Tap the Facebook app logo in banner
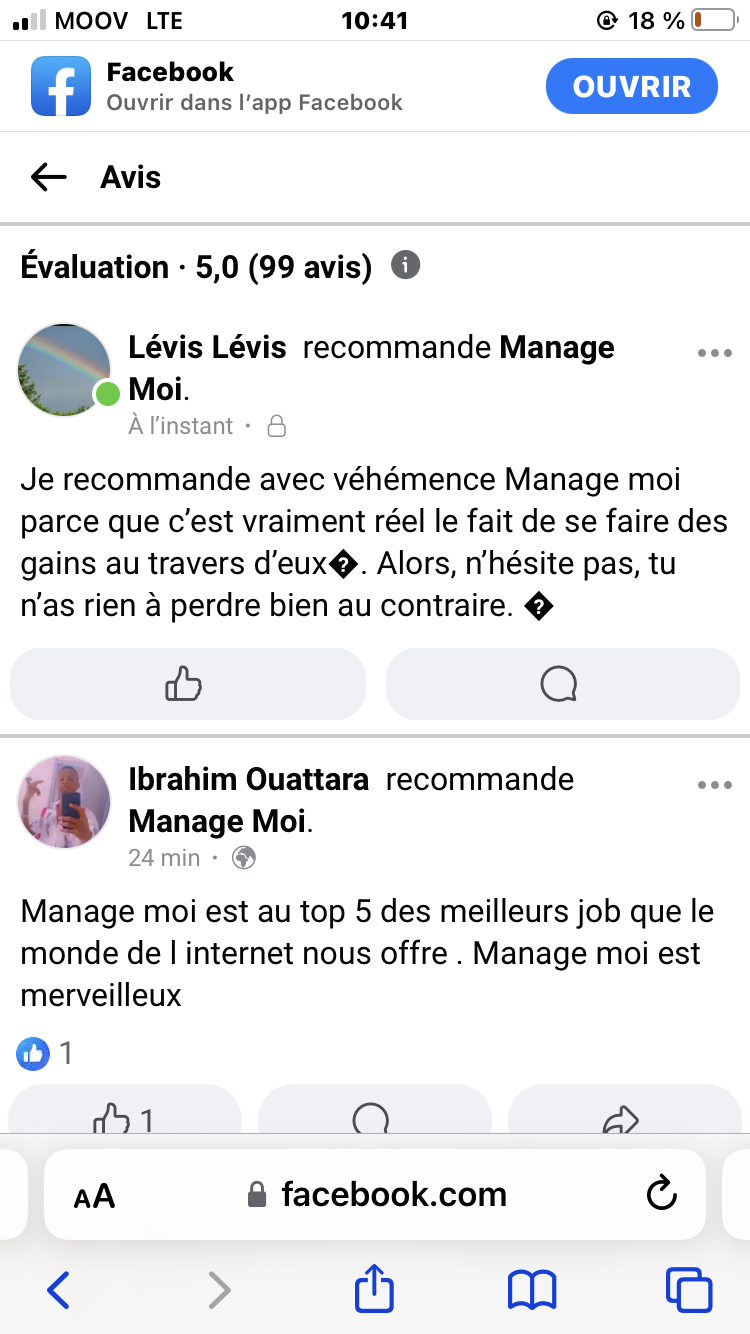750x1334 pixels. click(61, 86)
